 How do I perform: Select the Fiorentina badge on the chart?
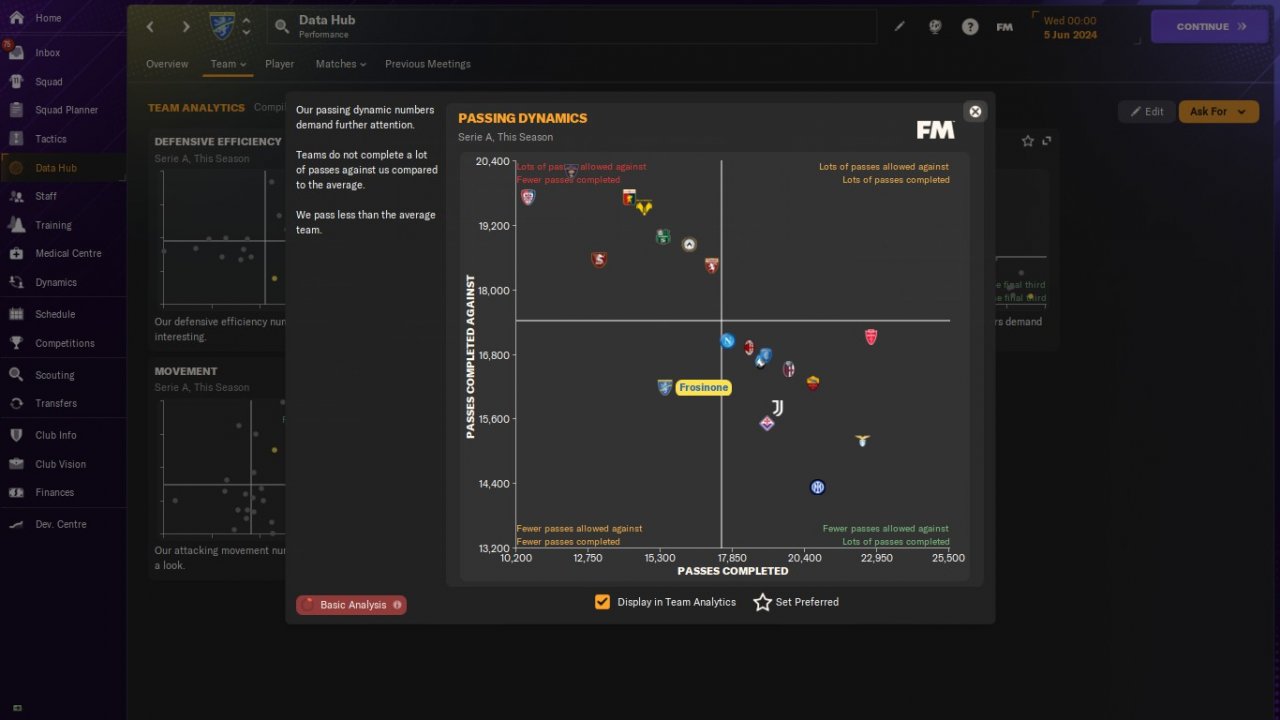(x=767, y=423)
